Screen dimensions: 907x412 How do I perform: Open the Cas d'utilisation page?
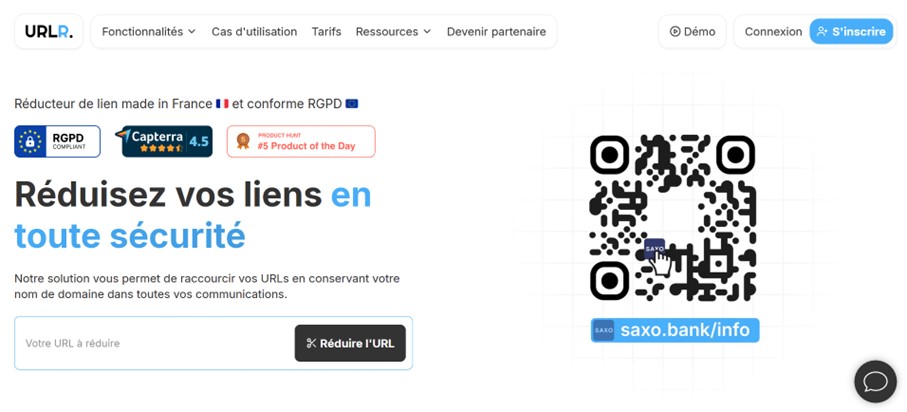(254, 32)
